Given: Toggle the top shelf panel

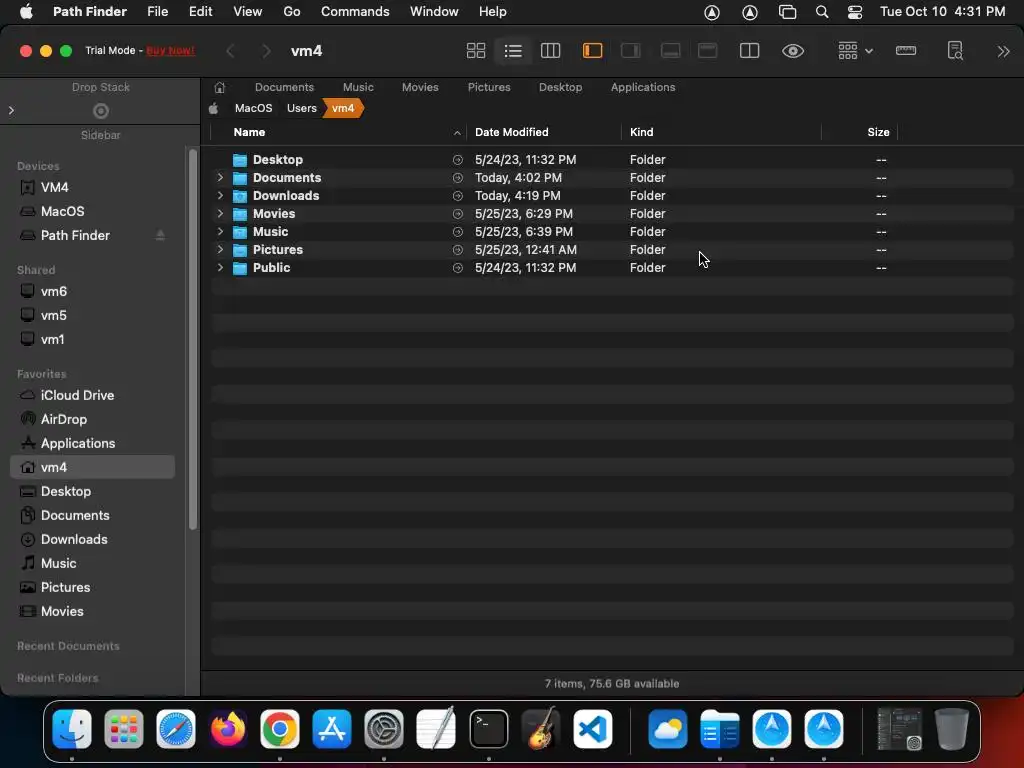Looking at the screenshot, I should 708,51.
